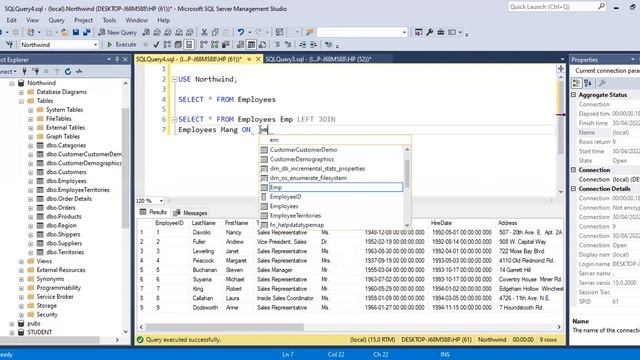This screenshot has height=360, width=640.
Task: Collapse the Connection Details section
Action: click(573, 189)
